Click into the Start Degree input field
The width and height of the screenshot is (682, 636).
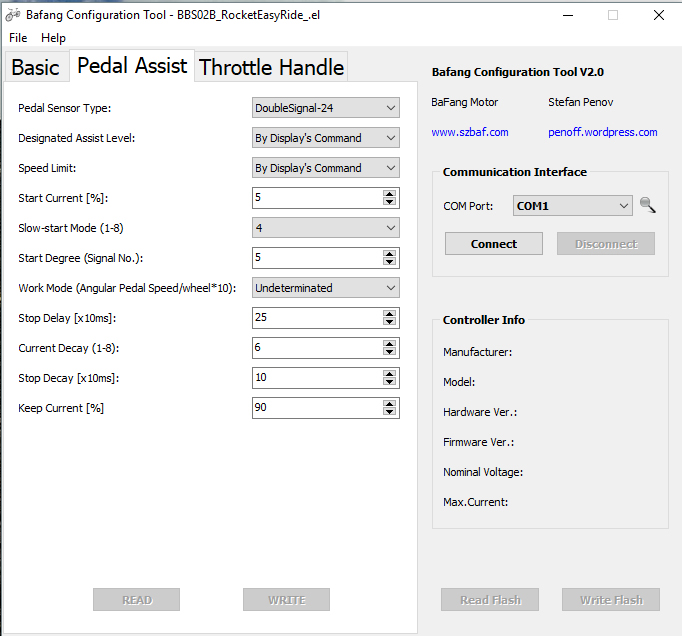tap(316, 258)
